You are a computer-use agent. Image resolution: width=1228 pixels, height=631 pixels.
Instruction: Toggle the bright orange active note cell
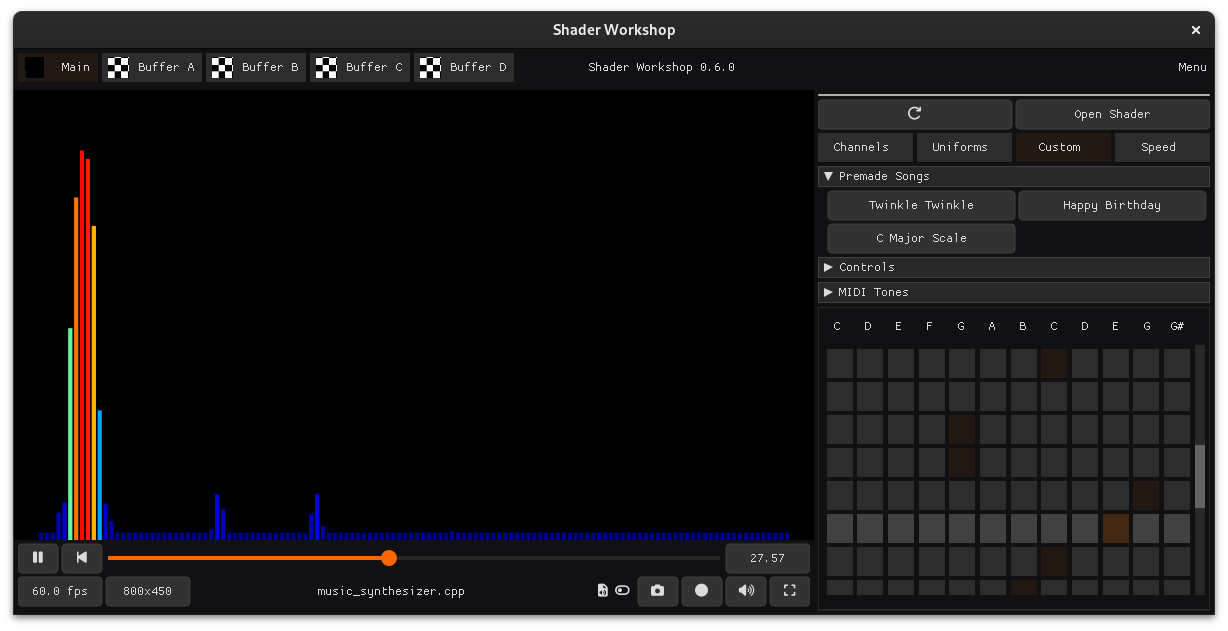[x=1116, y=528]
